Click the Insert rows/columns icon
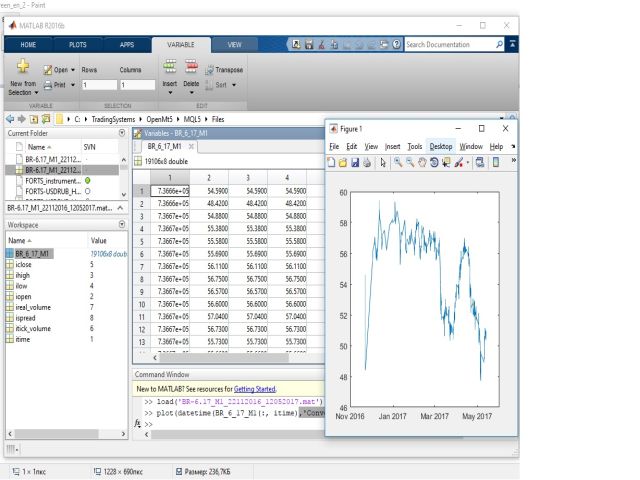 click(x=170, y=66)
